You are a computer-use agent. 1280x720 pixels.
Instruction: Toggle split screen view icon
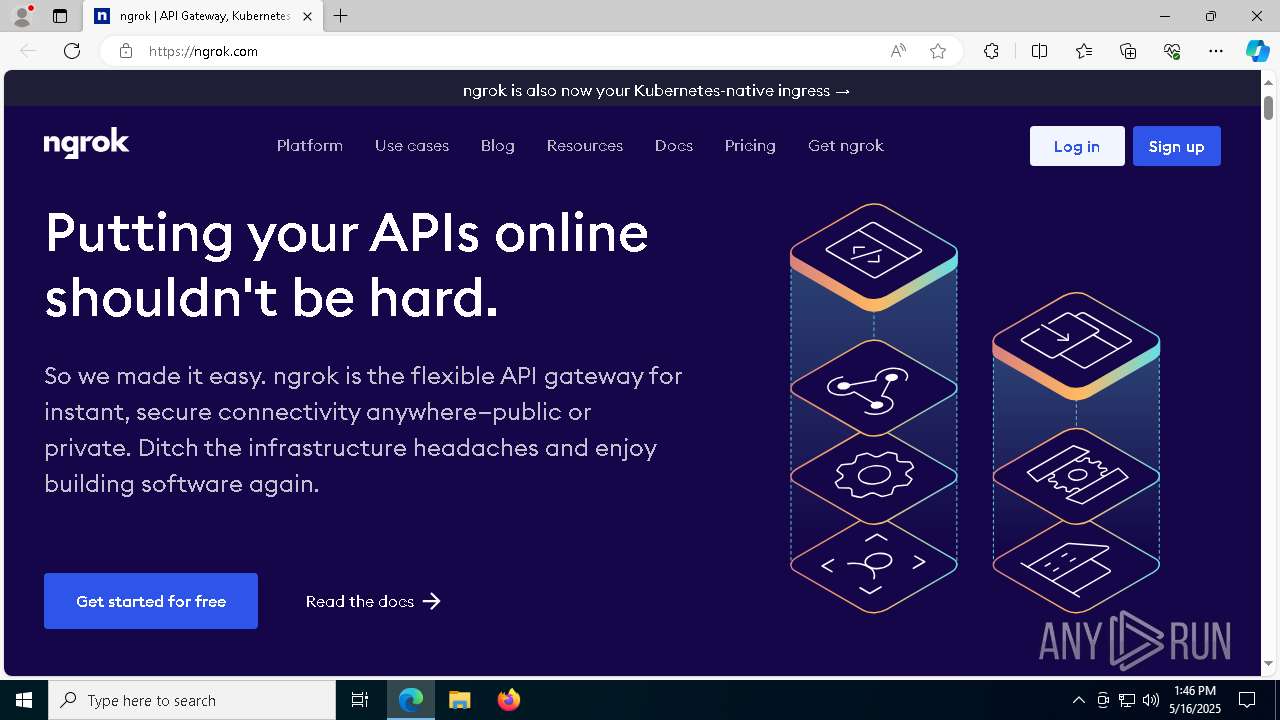pyautogui.click(x=1040, y=51)
